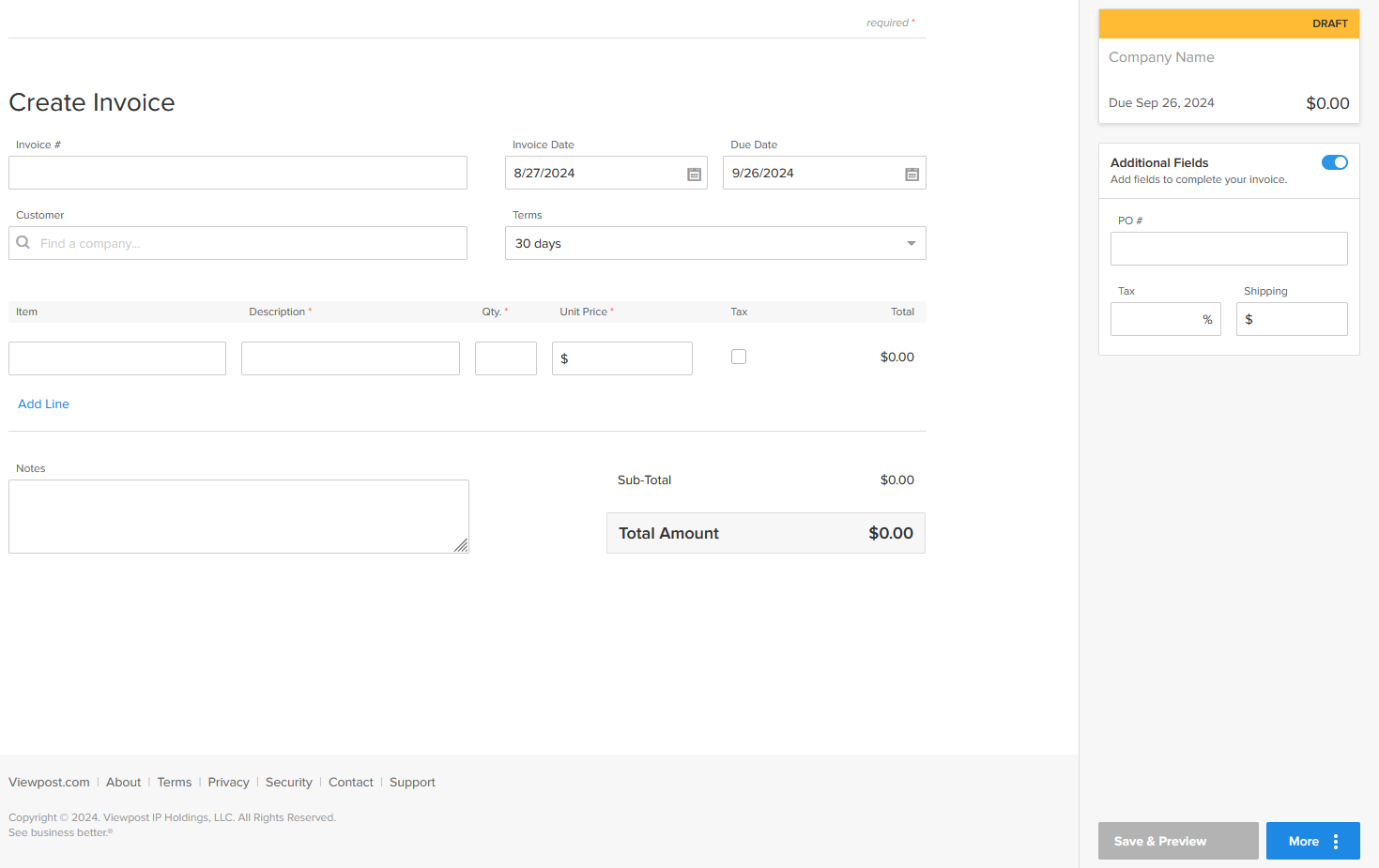The image size is (1379, 868).
Task: Toggle the Additional Fields switch off
Action: [1334, 162]
